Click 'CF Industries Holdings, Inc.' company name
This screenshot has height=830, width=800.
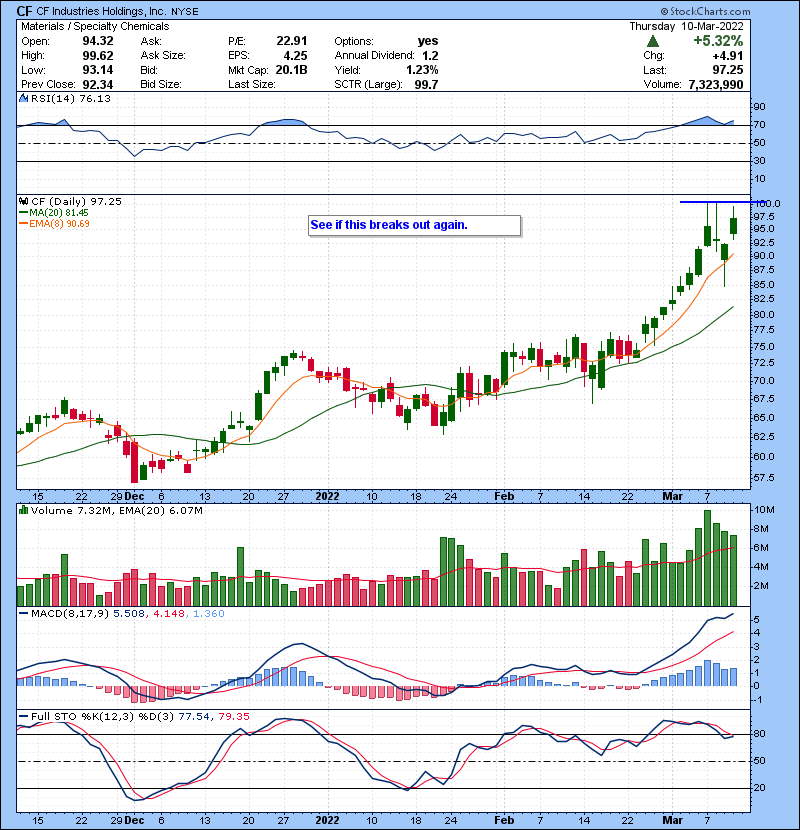tap(102, 11)
